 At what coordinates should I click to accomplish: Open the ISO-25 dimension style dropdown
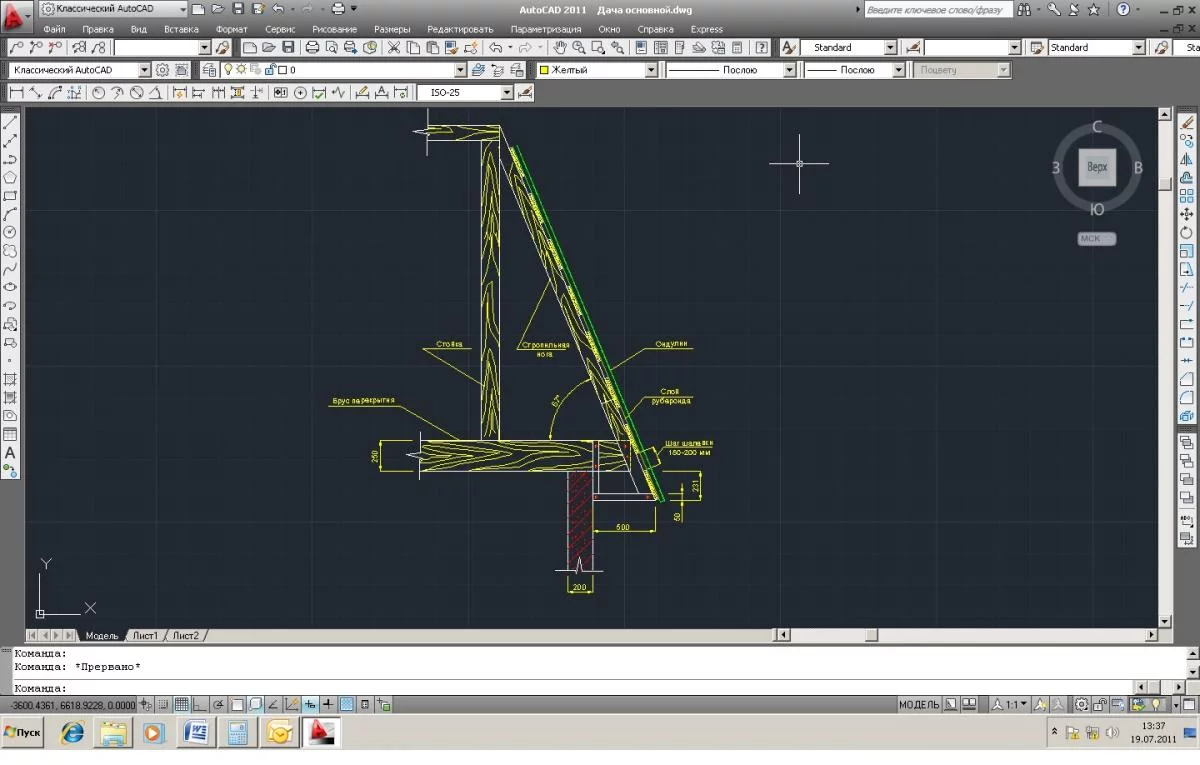(x=507, y=92)
